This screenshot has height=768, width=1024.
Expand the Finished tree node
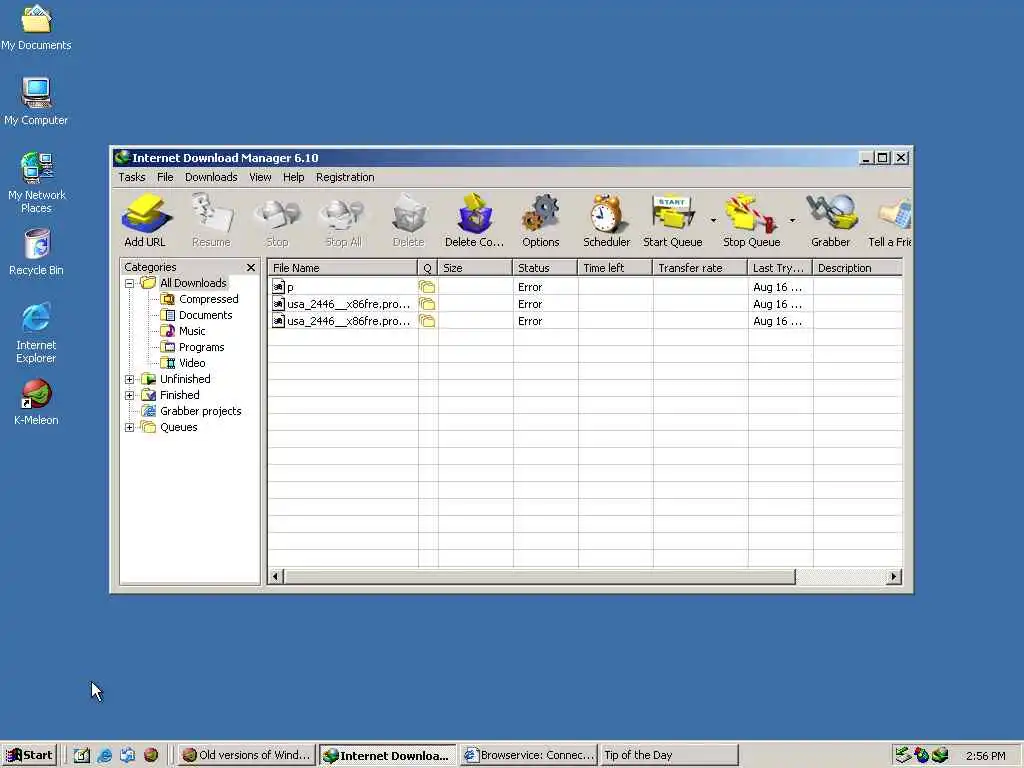[x=129, y=395]
